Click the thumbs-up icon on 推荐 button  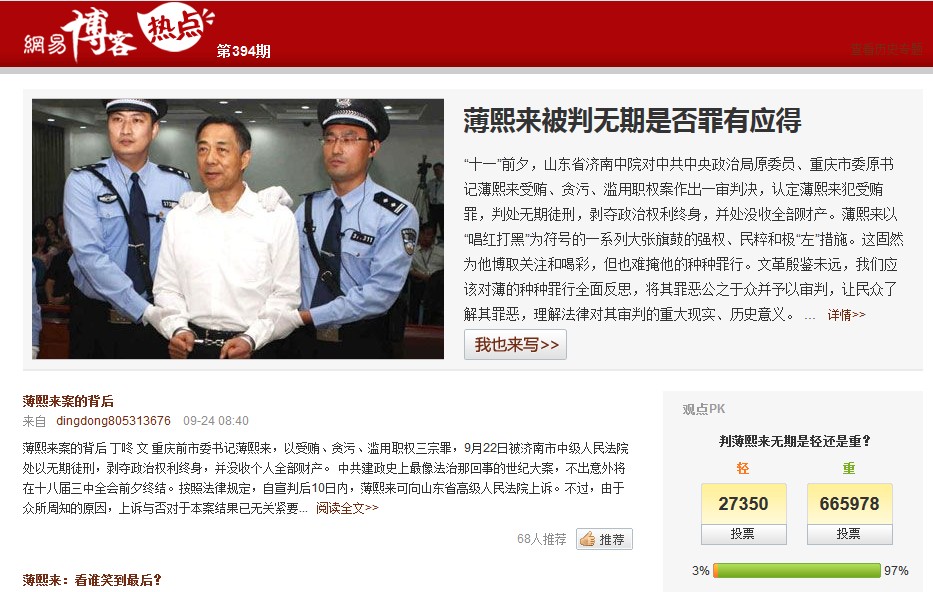[587, 539]
